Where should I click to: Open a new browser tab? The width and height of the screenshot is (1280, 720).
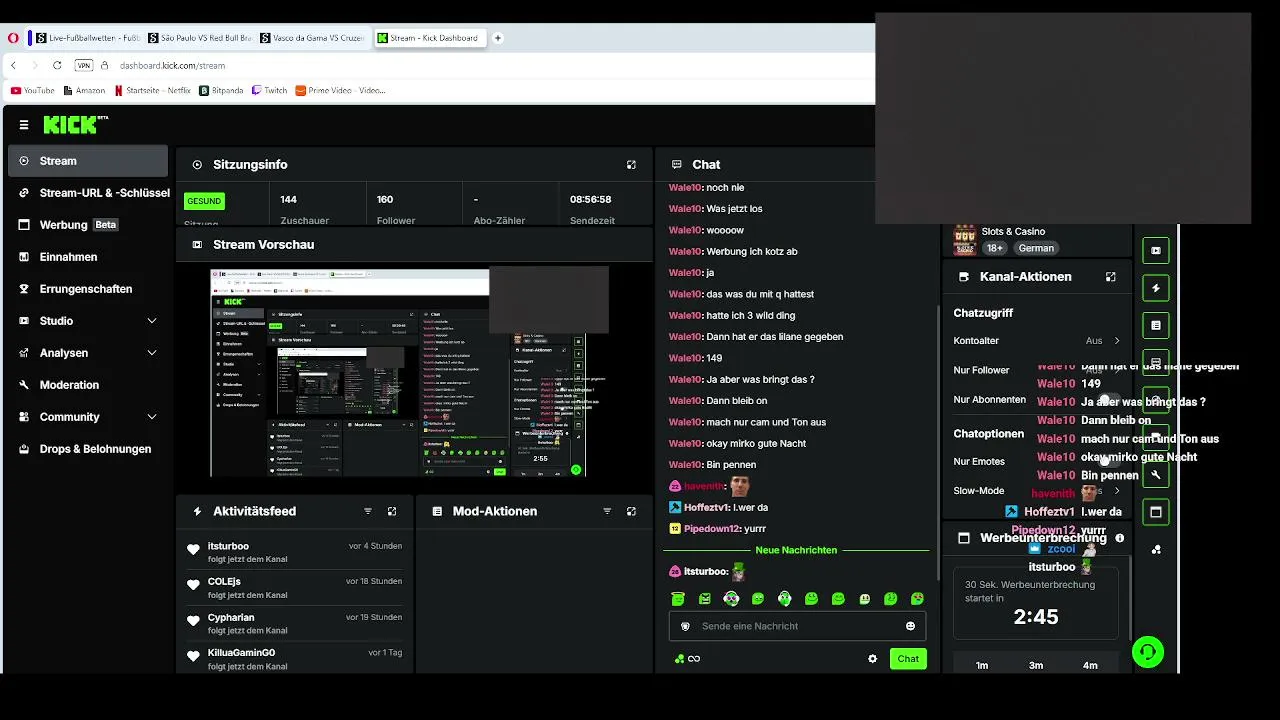tap(497, 38)
